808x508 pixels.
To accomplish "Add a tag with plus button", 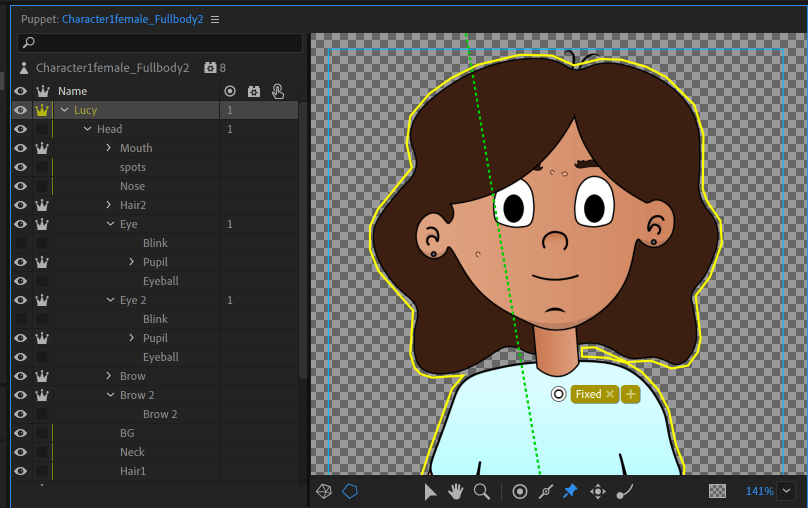I will click(630, 394).
